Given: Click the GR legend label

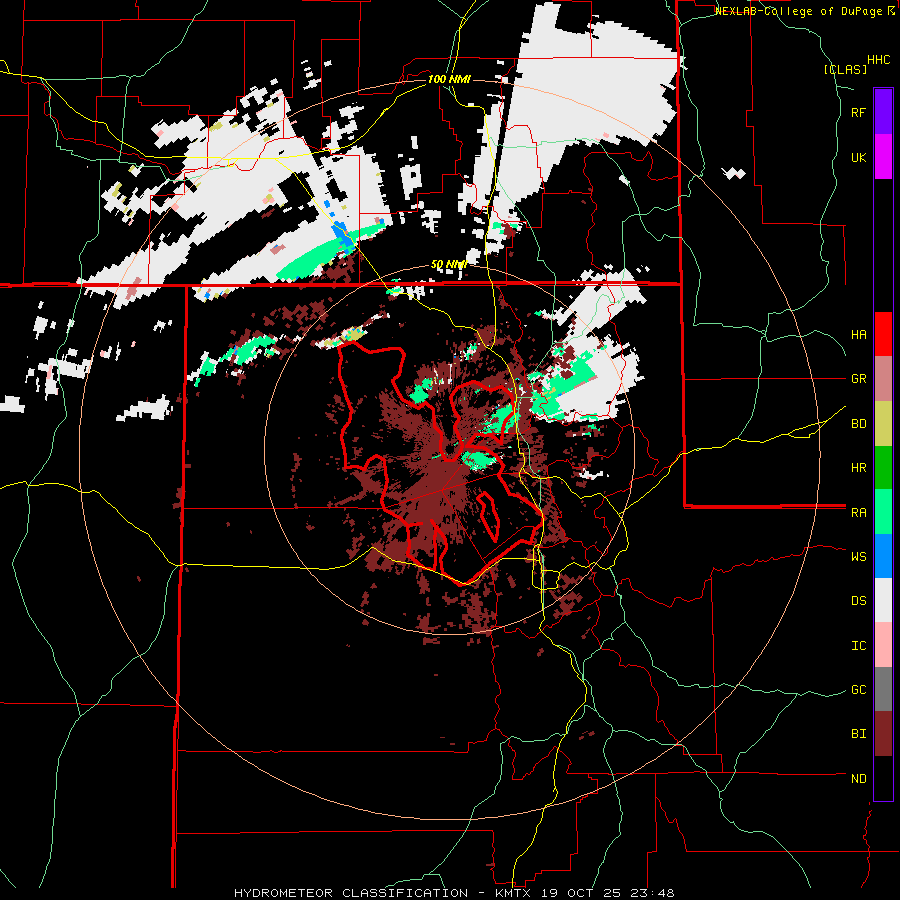Looking at the screenshot, I should point(859,379).
